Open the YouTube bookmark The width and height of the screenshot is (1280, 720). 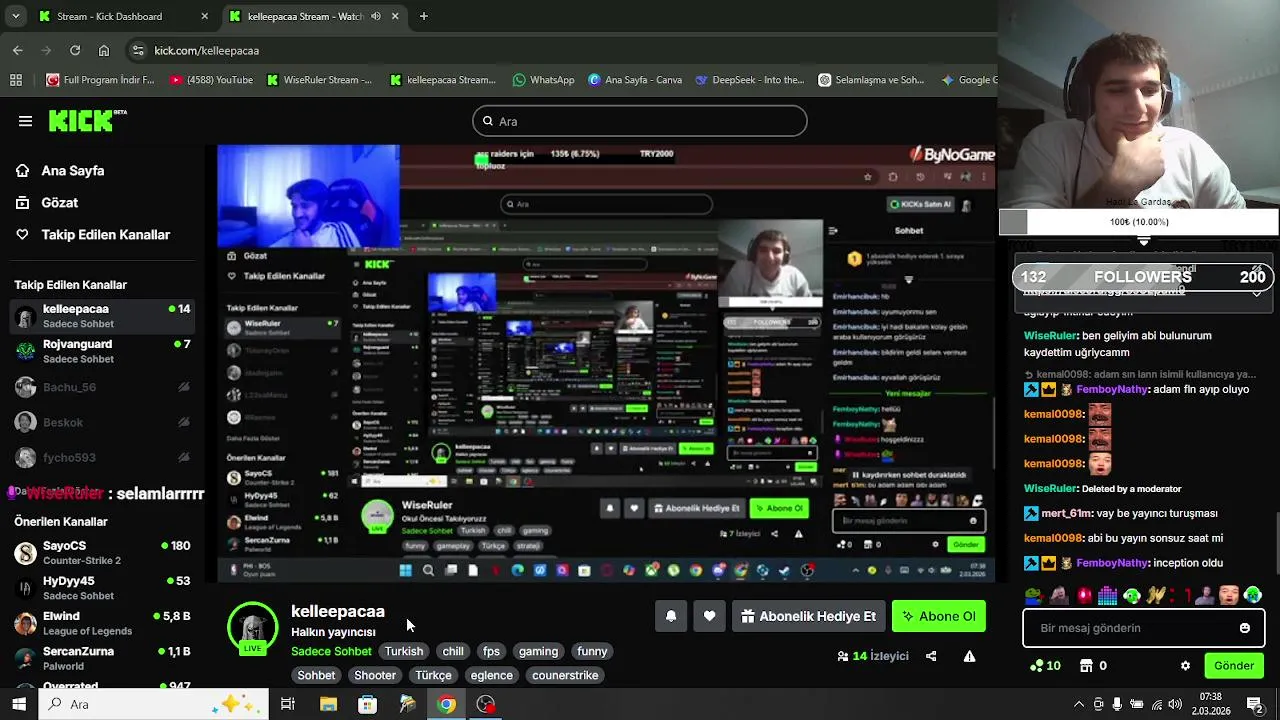click(211, 80)
